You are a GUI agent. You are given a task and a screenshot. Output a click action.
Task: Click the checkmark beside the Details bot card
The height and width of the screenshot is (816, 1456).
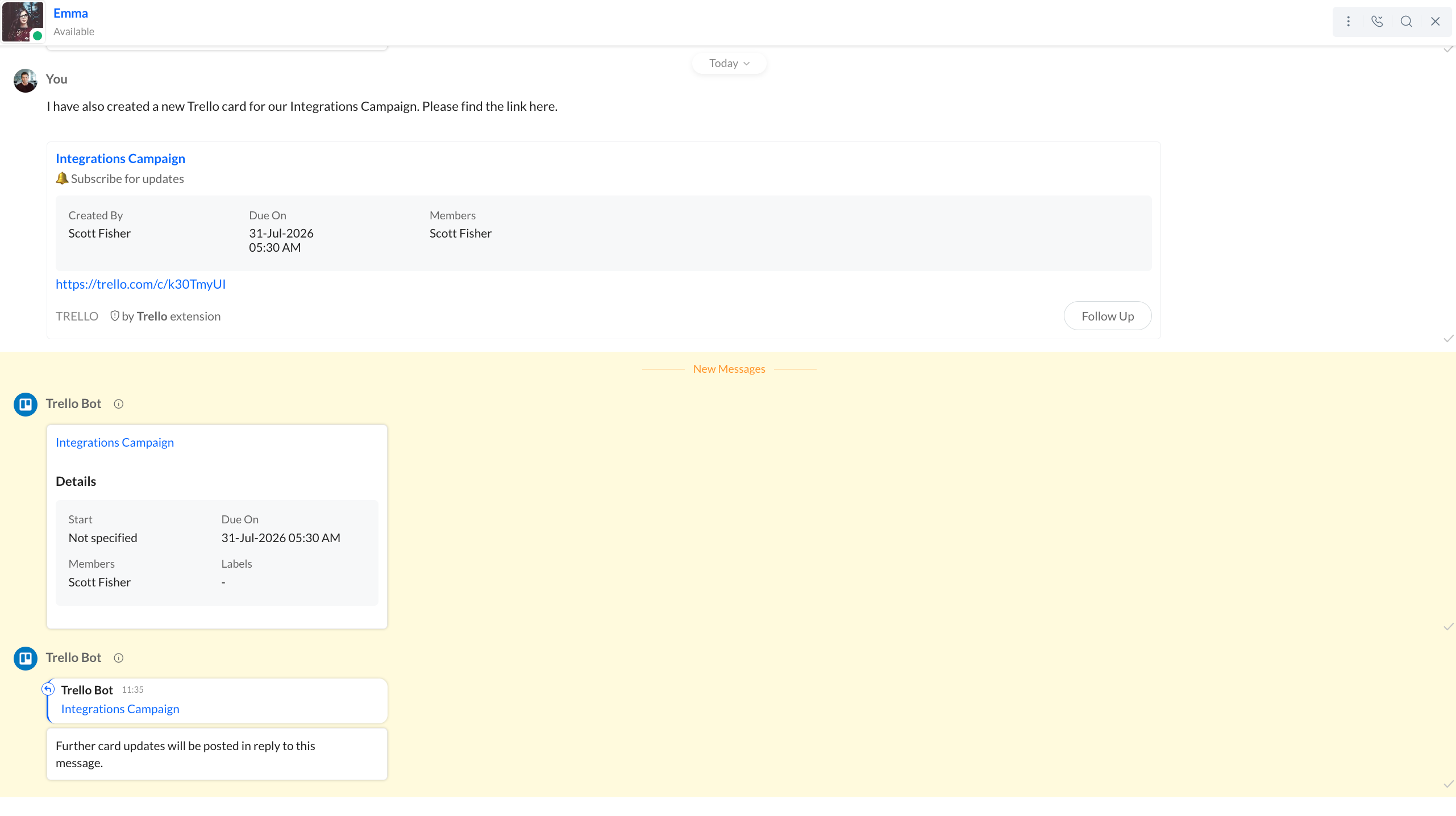[1449, 627]
